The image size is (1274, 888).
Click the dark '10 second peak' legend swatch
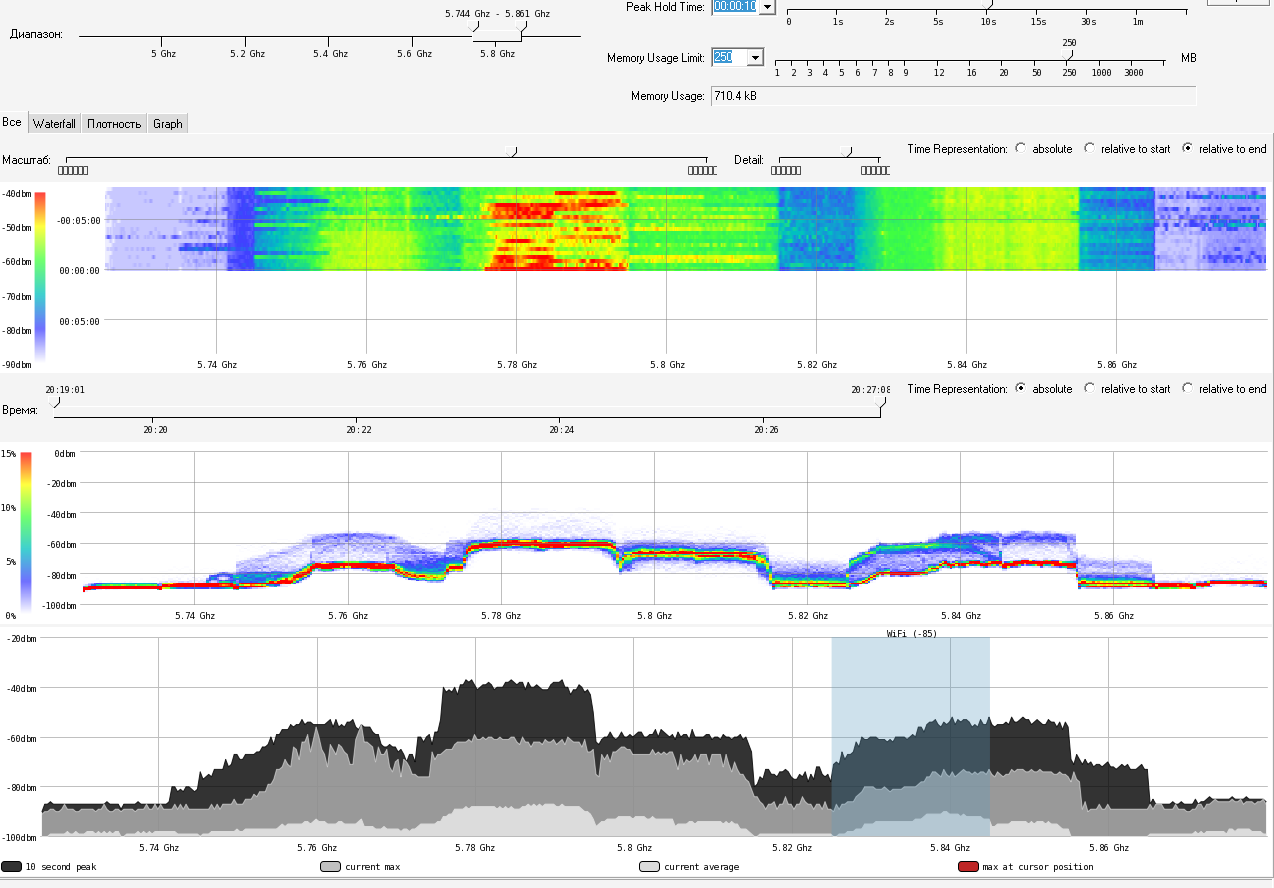pyautogui.click(x=12, y=867)
